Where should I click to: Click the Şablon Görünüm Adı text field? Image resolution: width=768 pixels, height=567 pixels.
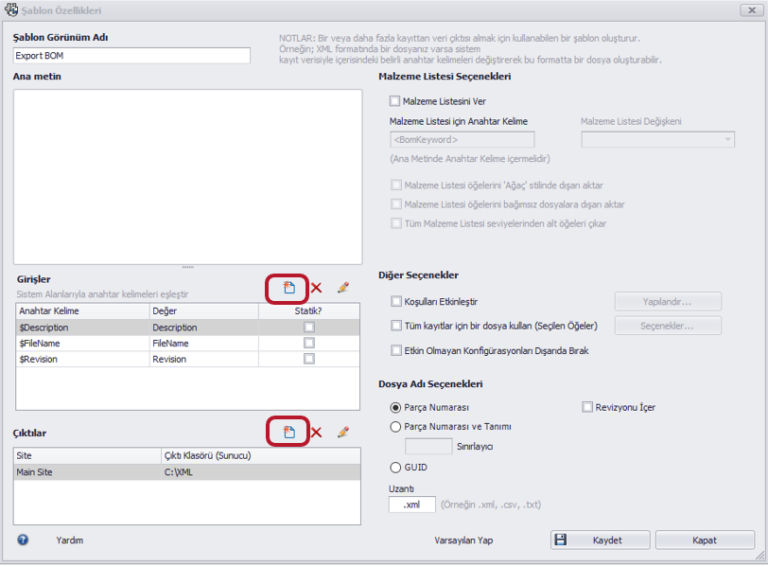point(130,56)
